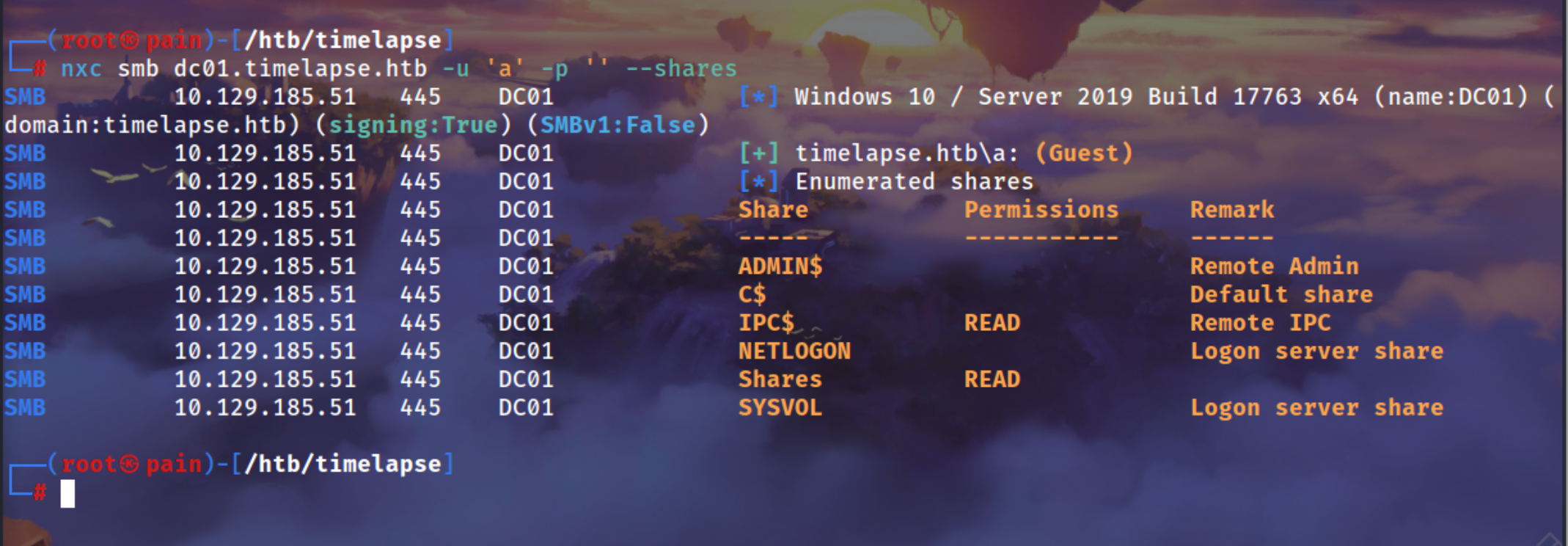Click the block cursor at the bottom prompt

coord(67,493)
